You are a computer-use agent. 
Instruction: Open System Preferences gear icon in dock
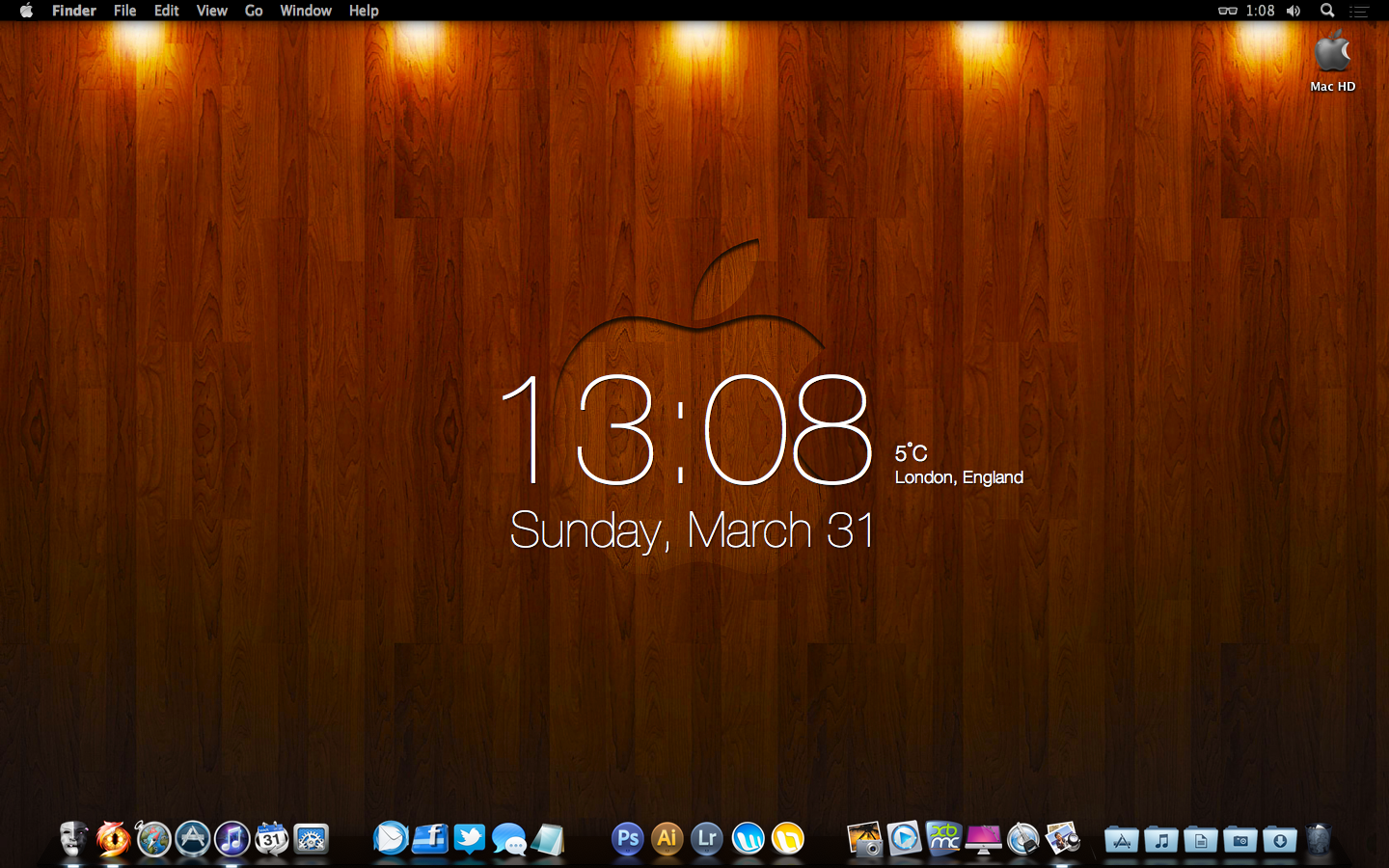pyautogui.click(x=312, y=839)
